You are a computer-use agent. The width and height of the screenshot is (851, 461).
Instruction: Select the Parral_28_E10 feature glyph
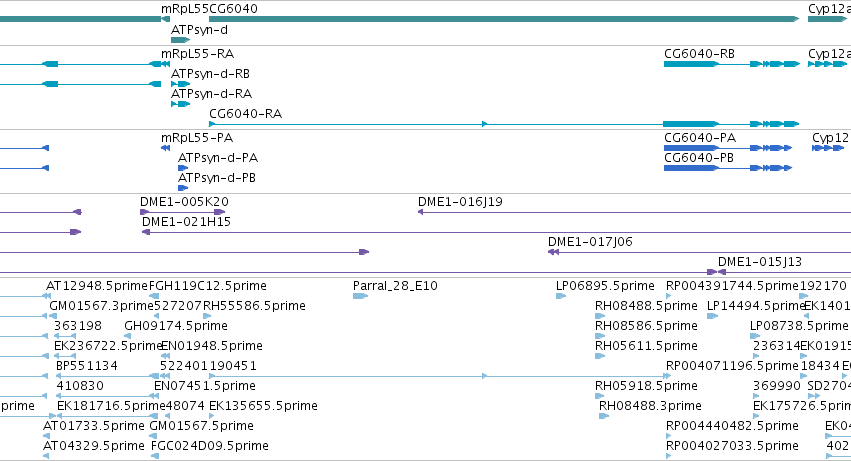[360, 296]
